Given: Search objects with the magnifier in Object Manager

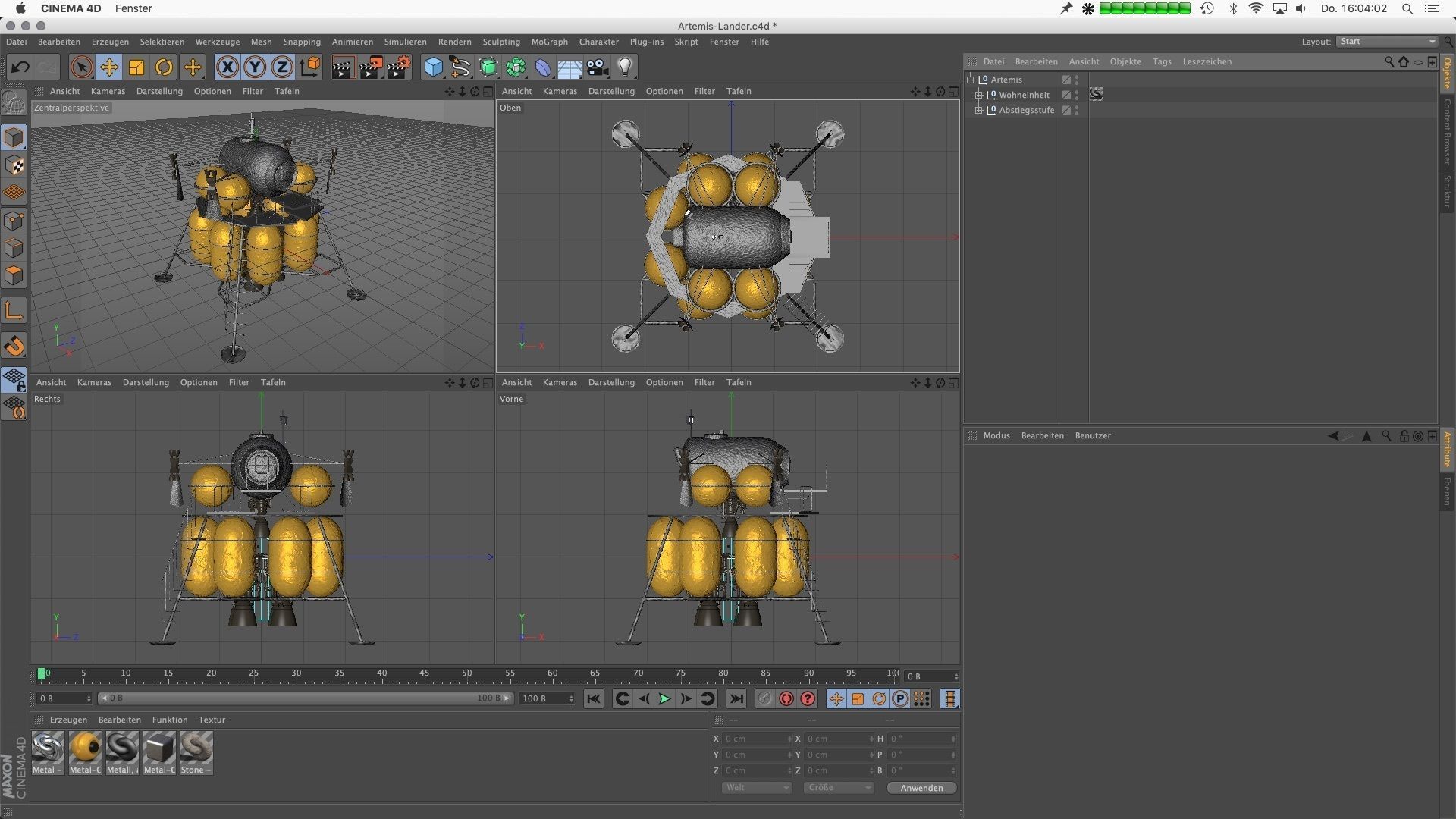Looking at the screenshot, I should tap(1389, 62).
